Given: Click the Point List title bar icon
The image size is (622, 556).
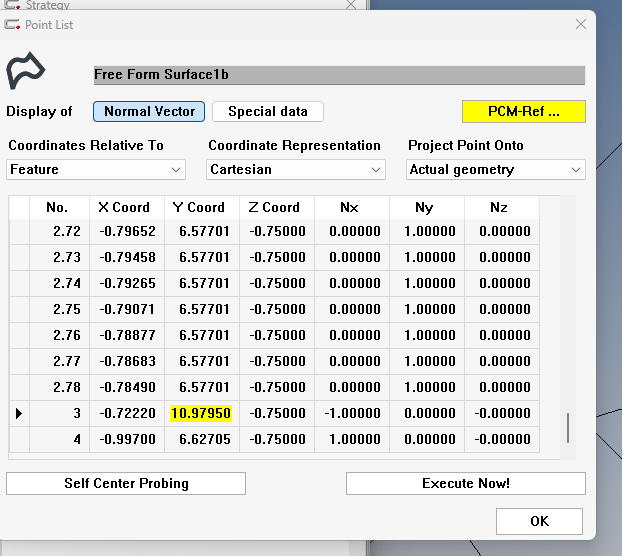Looking at the screenshot, I should click(12, 24).
